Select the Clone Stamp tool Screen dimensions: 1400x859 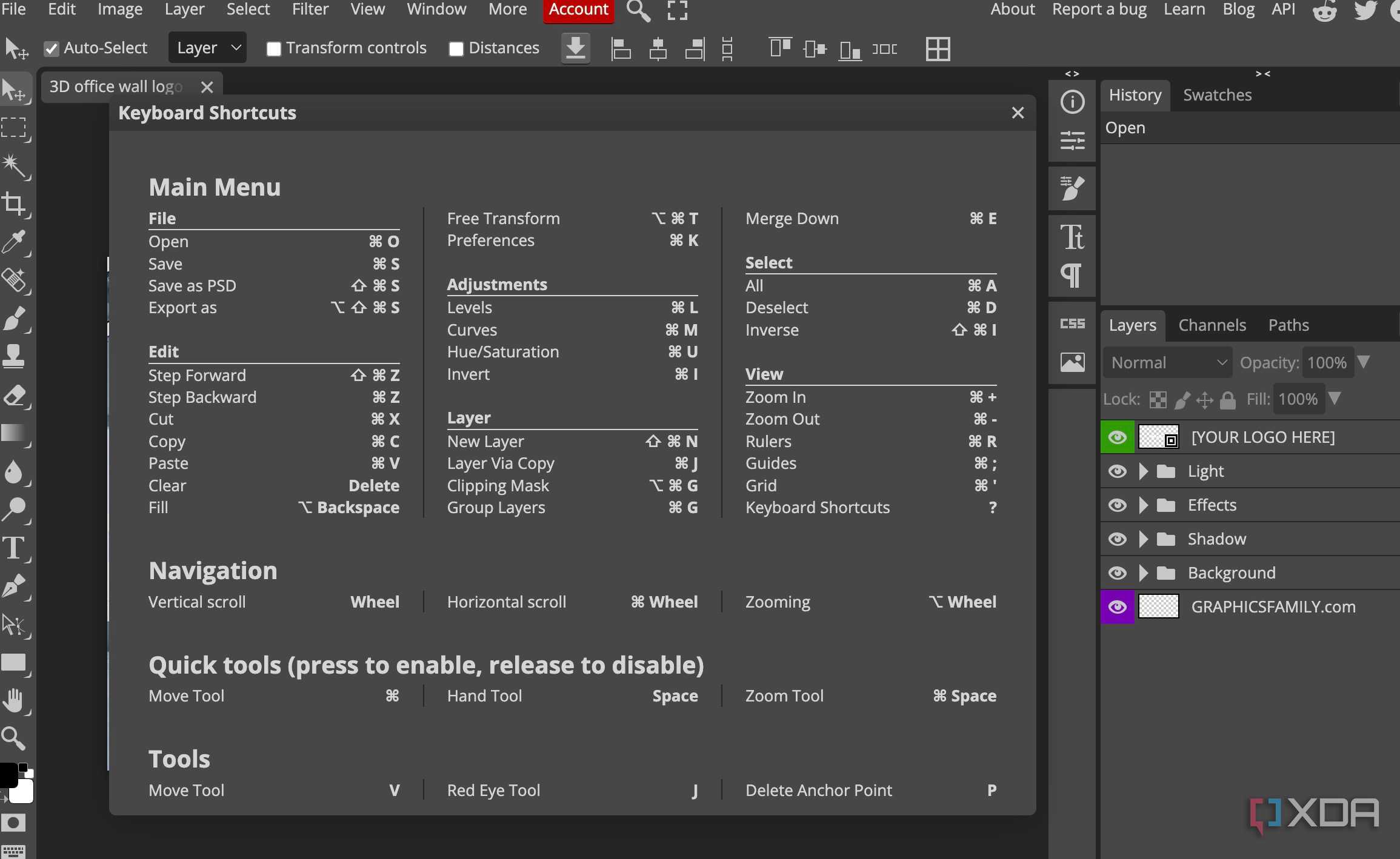click(x=13, y=356)
